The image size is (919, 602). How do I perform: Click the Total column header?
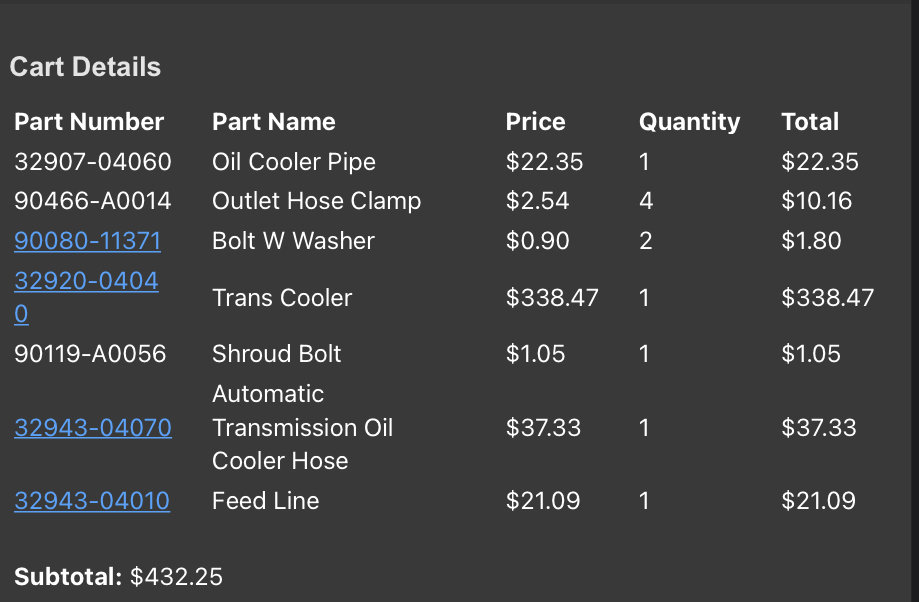click(x=810, y=122)
